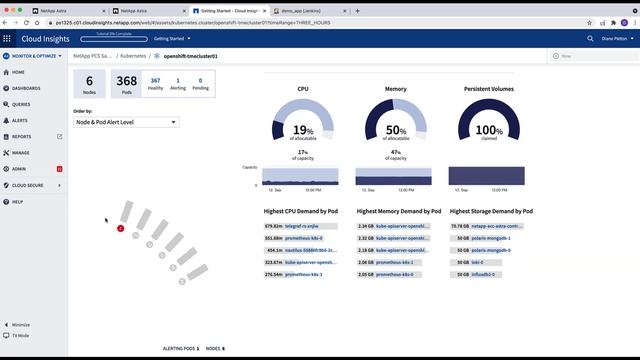Open the 368 Pods summary tile
This screenshot has width=640, height=360.
(x=127, y=84)
